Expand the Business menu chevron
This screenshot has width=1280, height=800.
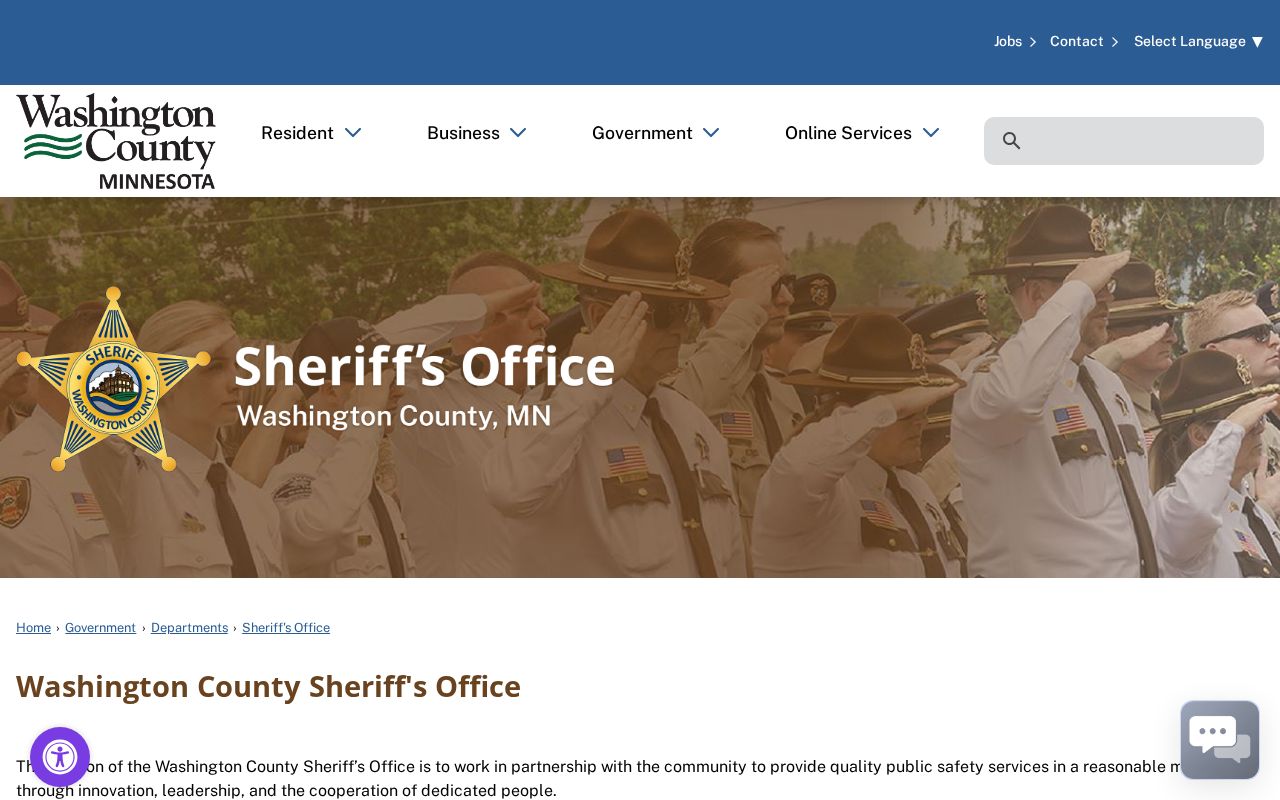pos(518,133)
